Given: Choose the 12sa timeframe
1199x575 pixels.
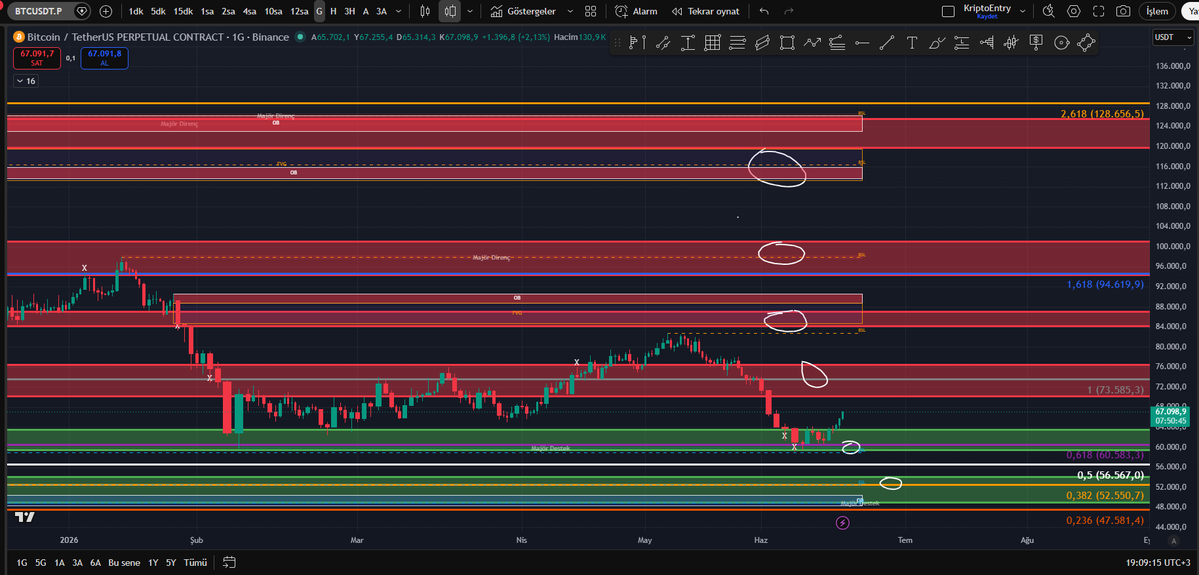Looking at the screenshot, I should (299, 11).
